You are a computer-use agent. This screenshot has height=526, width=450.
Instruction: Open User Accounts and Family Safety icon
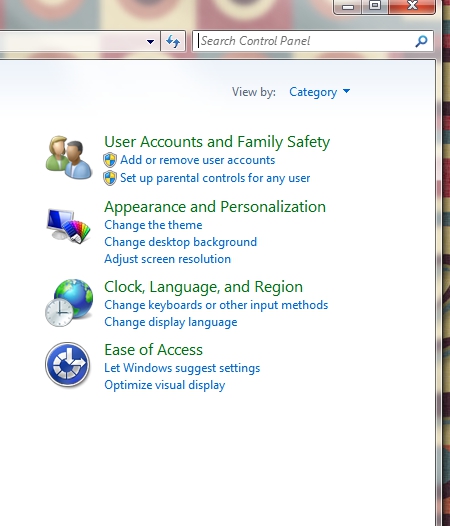click(69, 157)
